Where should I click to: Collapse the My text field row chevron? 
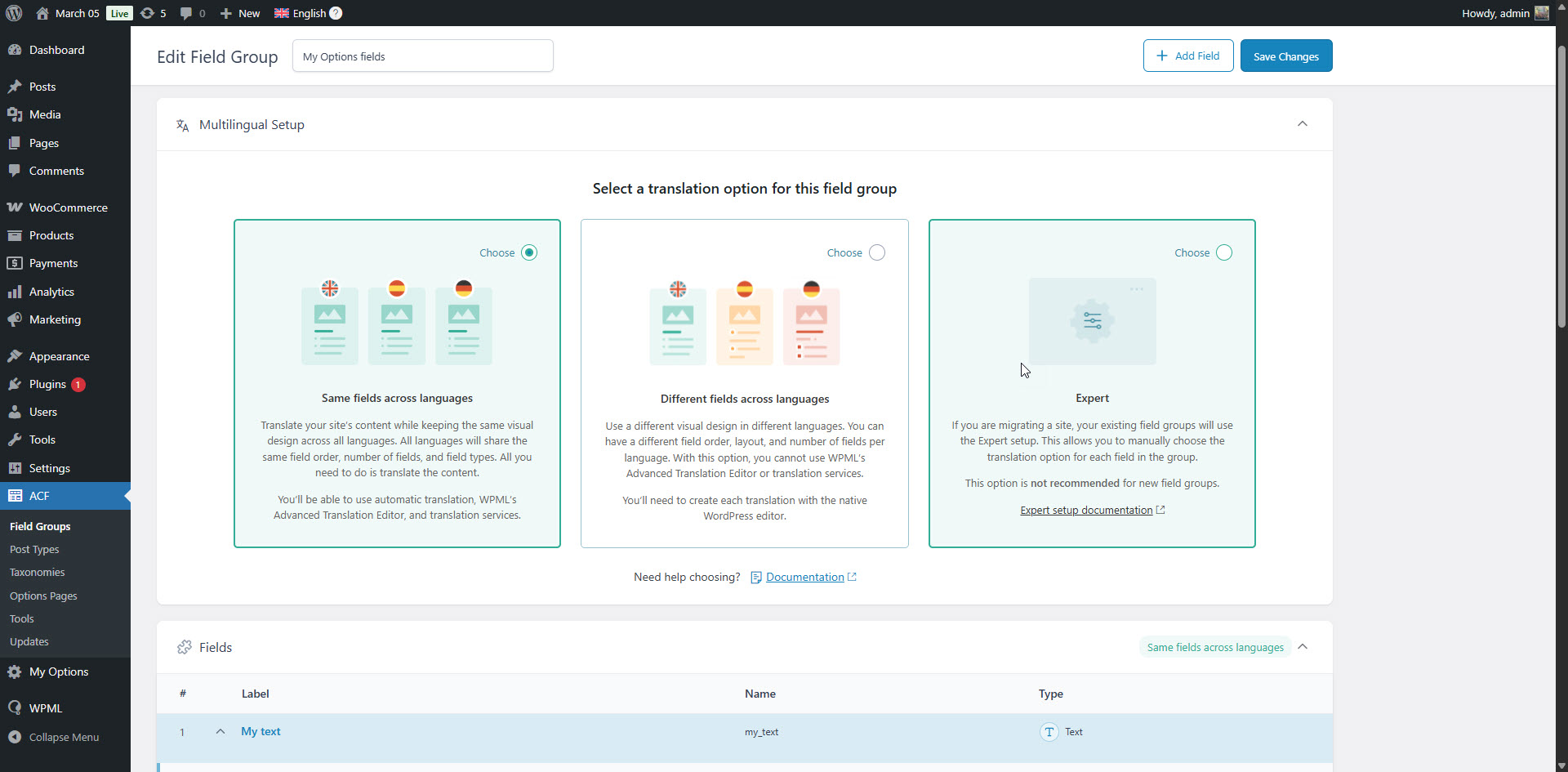click(x=220, y=731)
